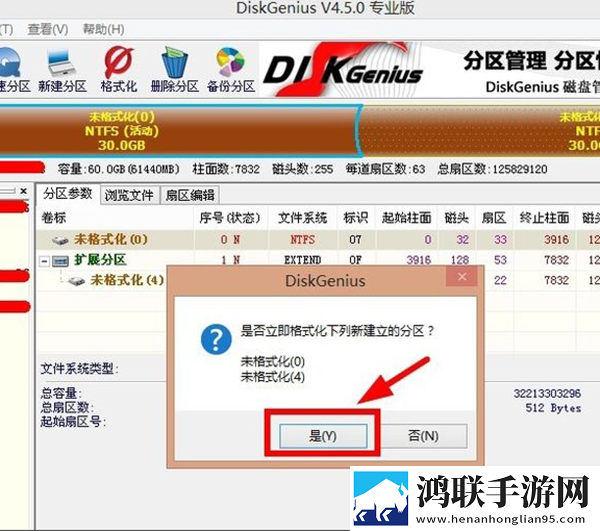Click the 格式化 (Format) toolbar icon

(119, 70)
